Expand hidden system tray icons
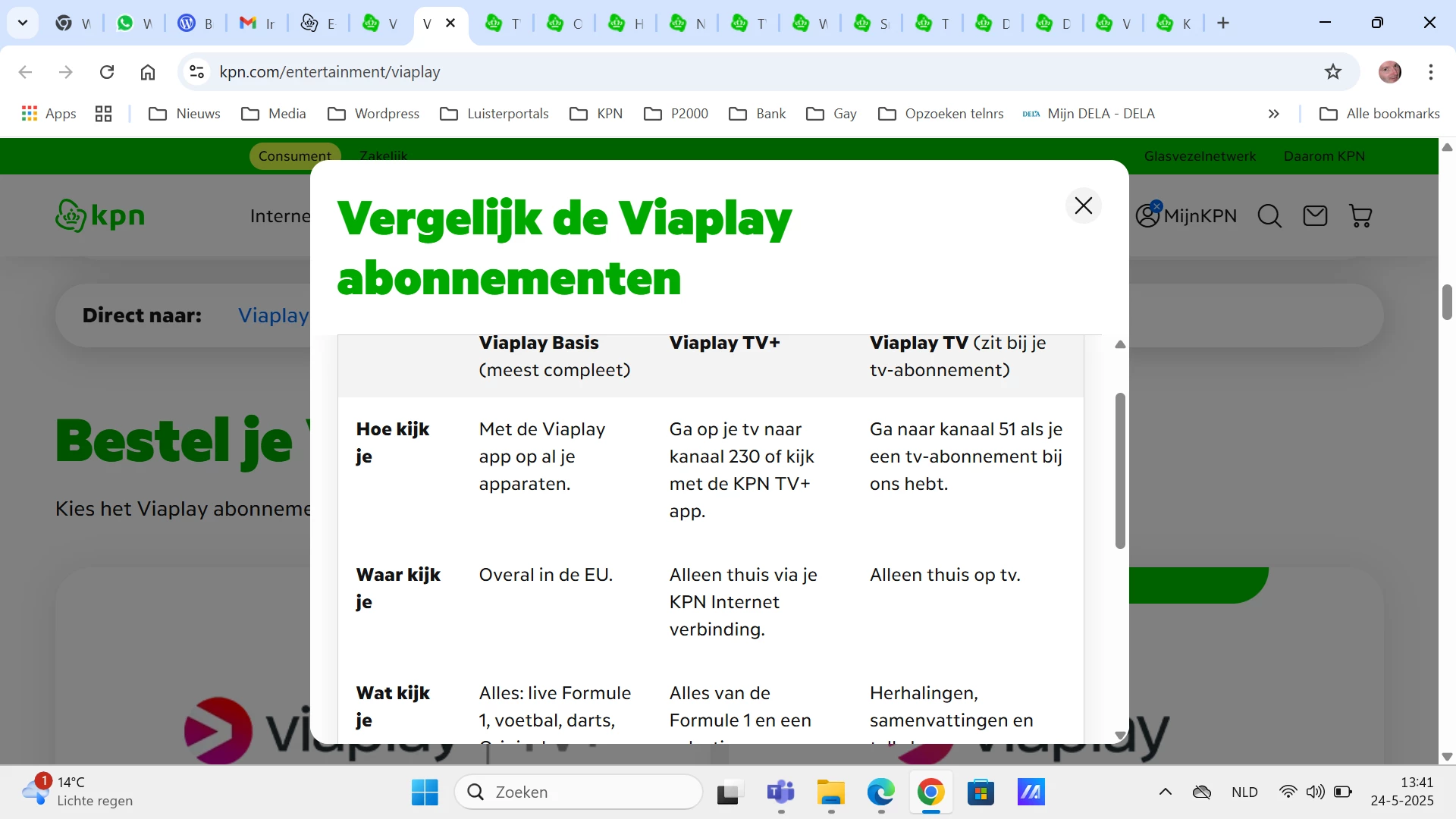This screenshot has width=1456, height=819. [1165, 792]
